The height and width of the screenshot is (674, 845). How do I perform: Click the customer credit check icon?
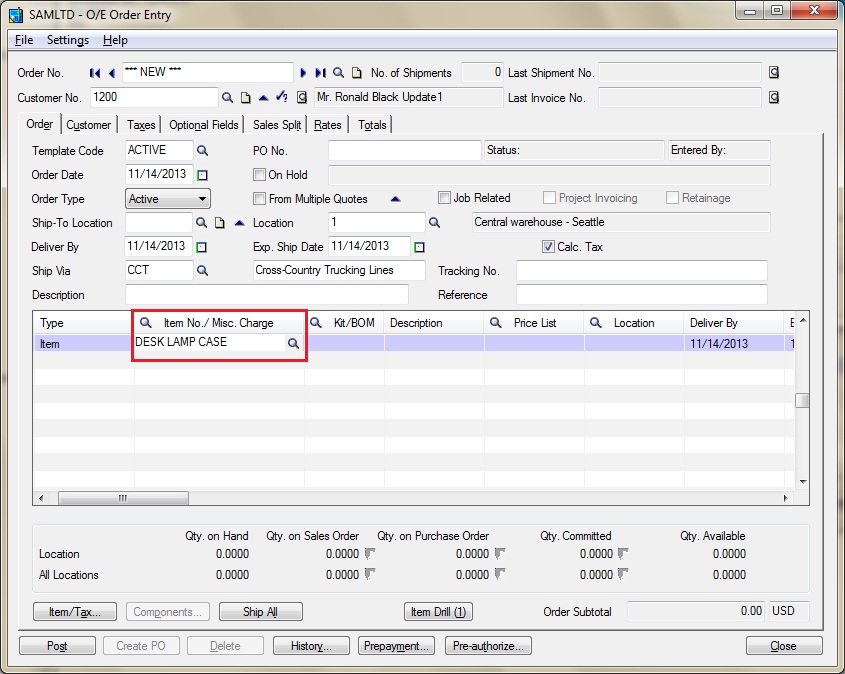281,97
